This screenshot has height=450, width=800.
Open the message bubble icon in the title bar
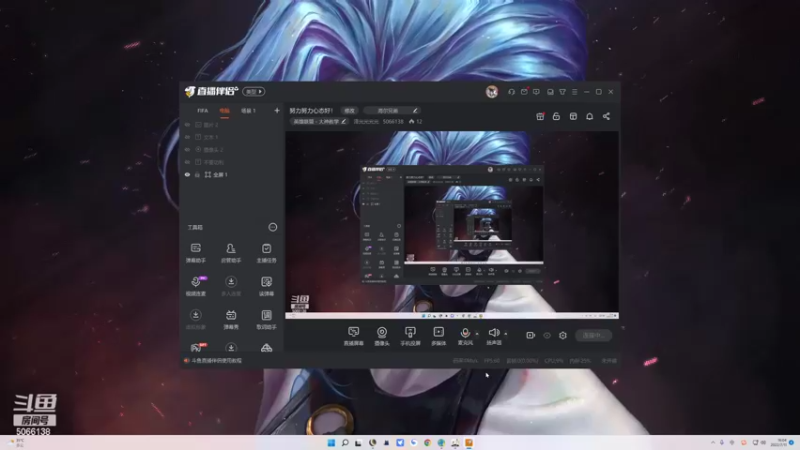coord(536,92)
